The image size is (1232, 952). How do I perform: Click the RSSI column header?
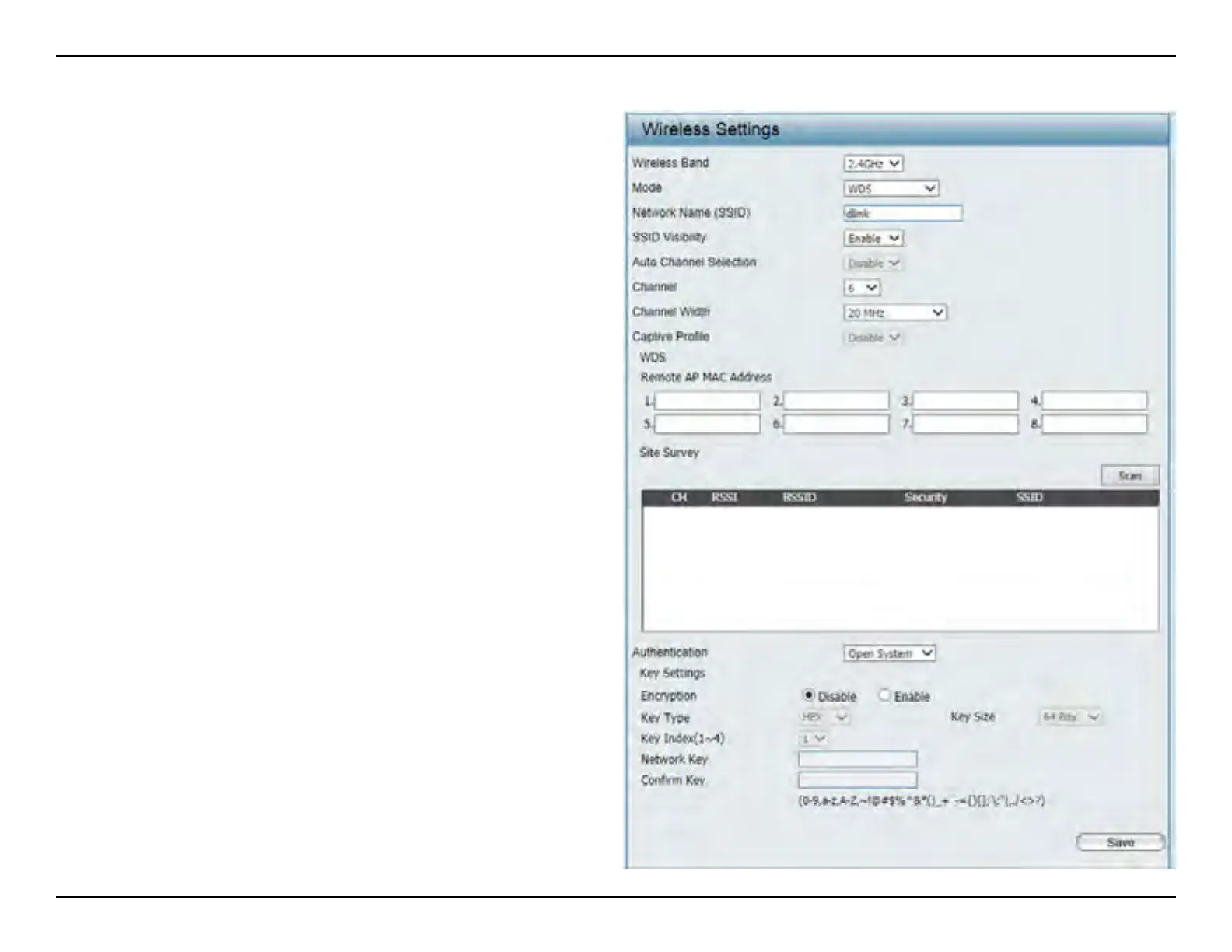[724, 497]
